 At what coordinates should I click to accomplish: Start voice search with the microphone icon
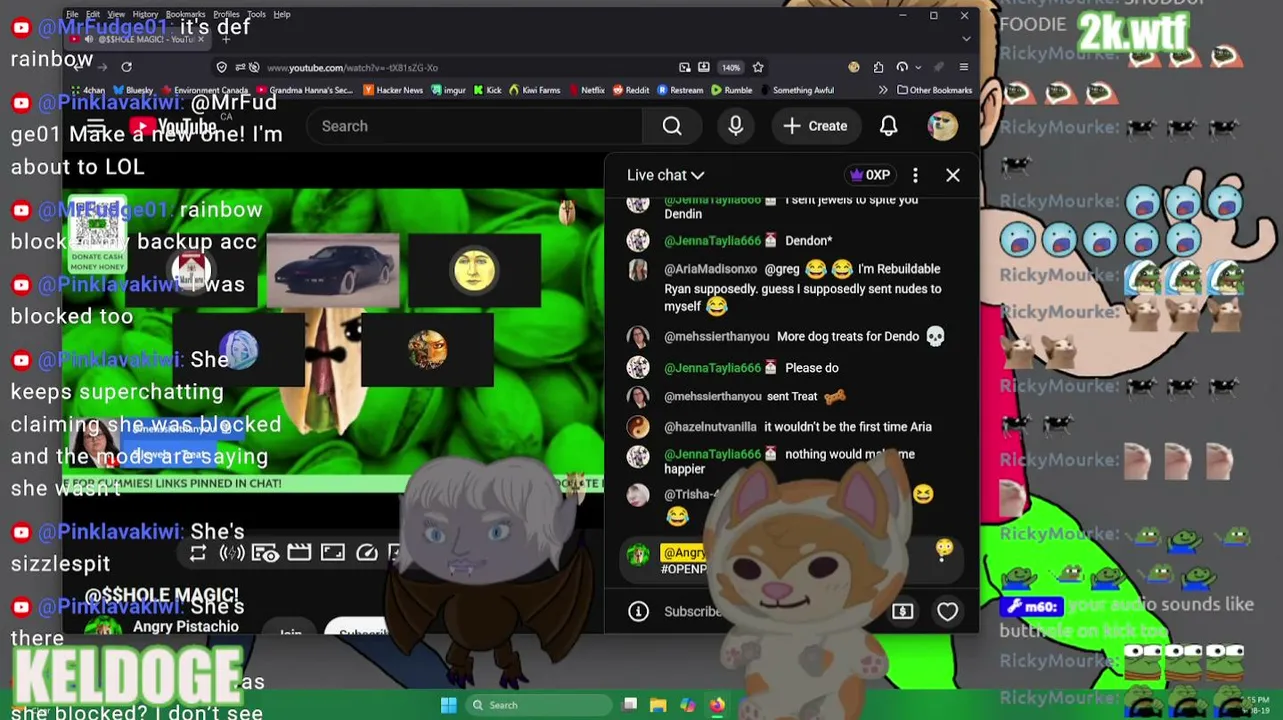click(x=736, y=126)
